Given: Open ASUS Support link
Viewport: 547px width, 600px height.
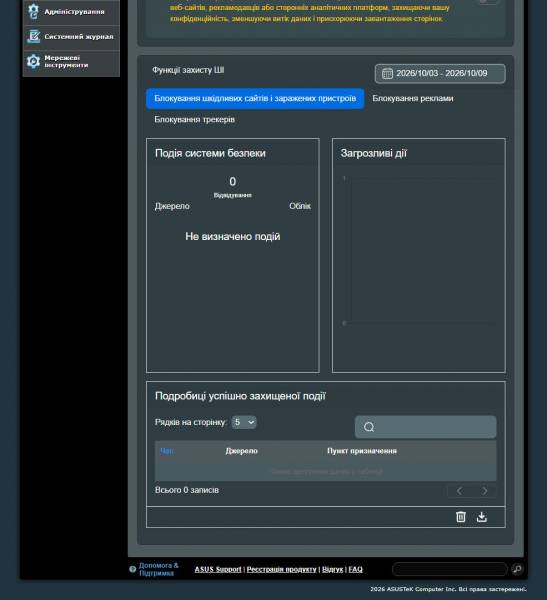Looking at the screenshot, I should coord(218,569).
